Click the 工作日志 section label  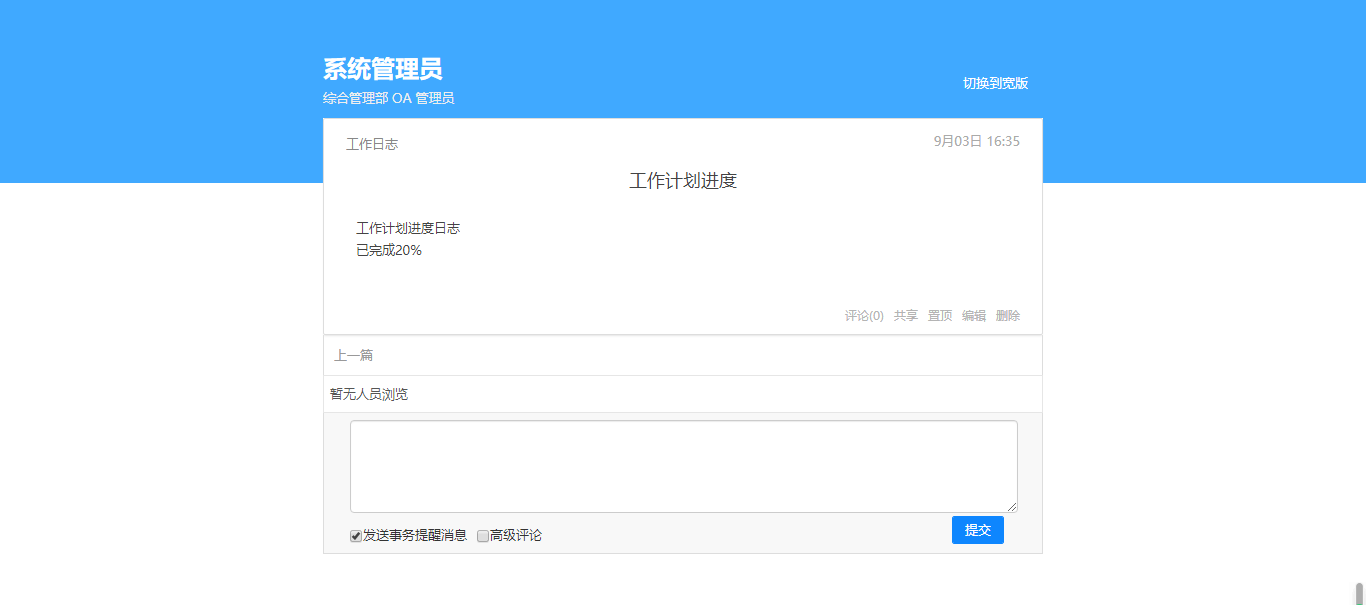(372, 145)
